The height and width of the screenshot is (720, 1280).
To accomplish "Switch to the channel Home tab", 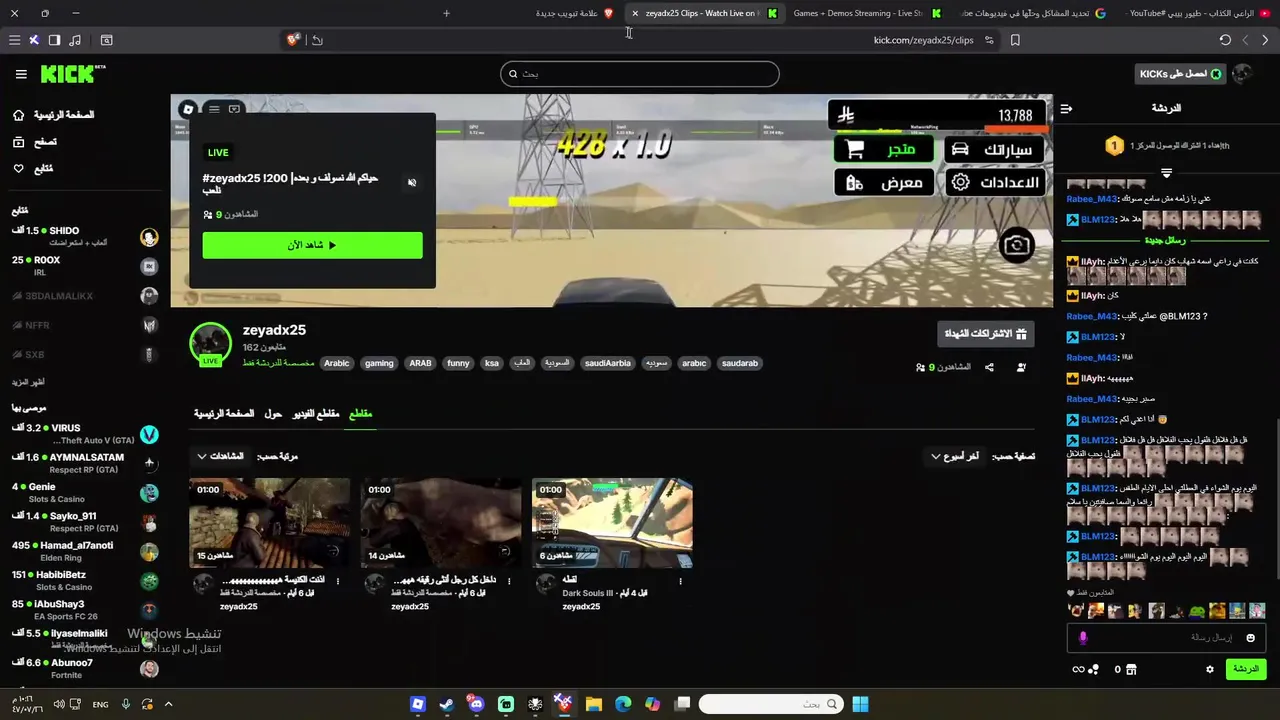I will pyautogui.click(x=224, y=414).
